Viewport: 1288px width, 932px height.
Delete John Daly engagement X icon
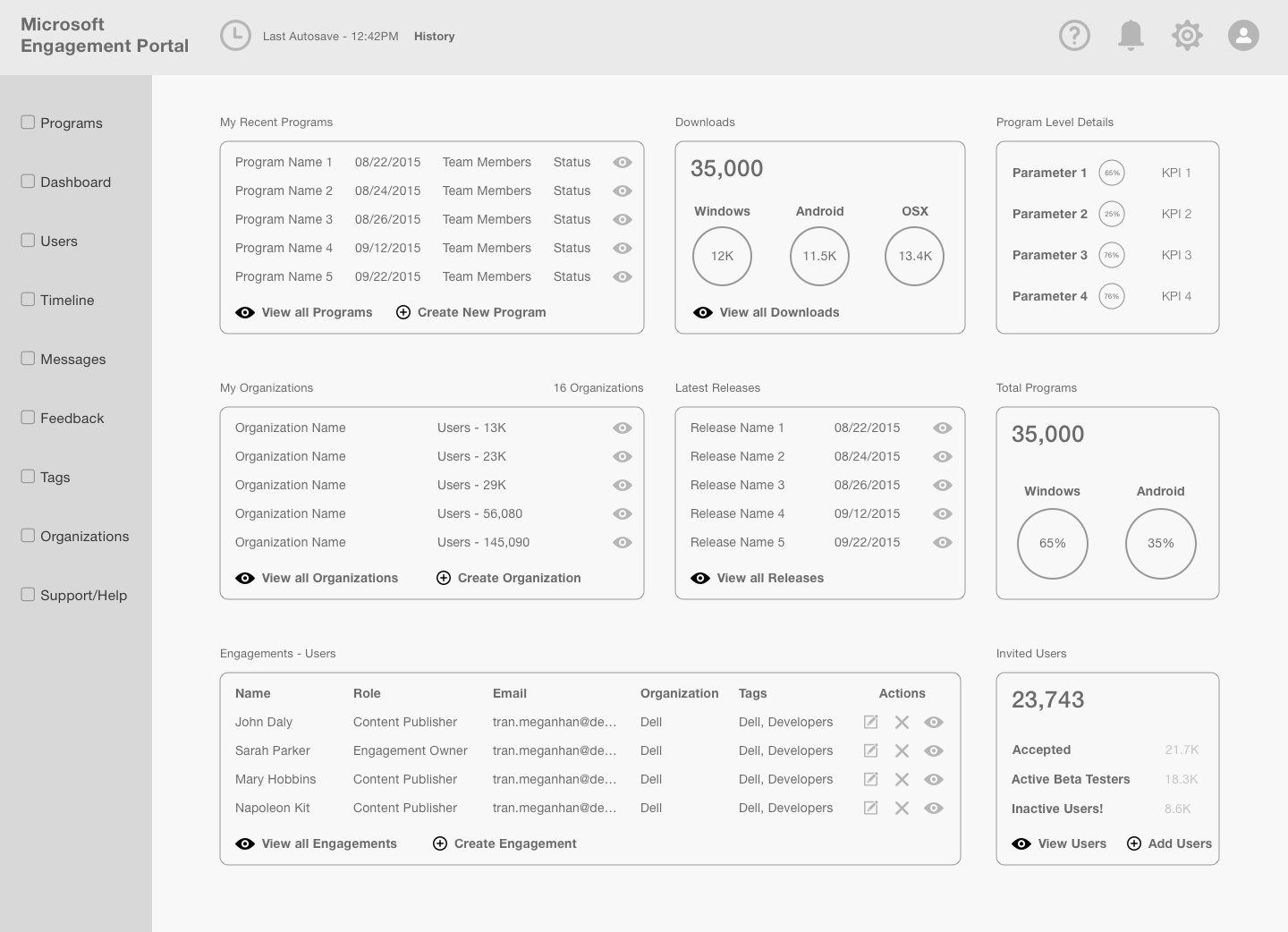pos(902,722)
